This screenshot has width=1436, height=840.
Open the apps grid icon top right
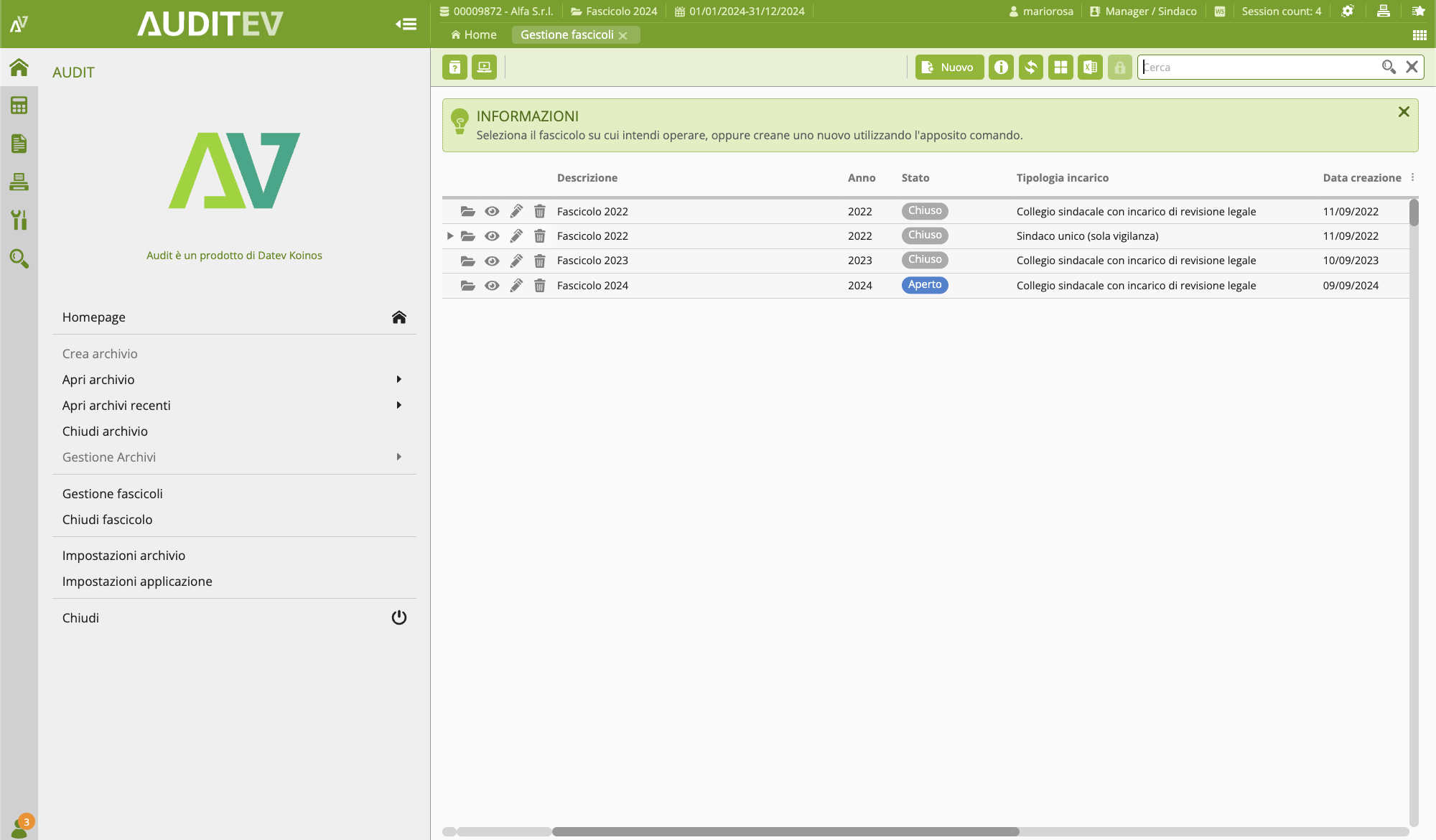click(1419, 35)
